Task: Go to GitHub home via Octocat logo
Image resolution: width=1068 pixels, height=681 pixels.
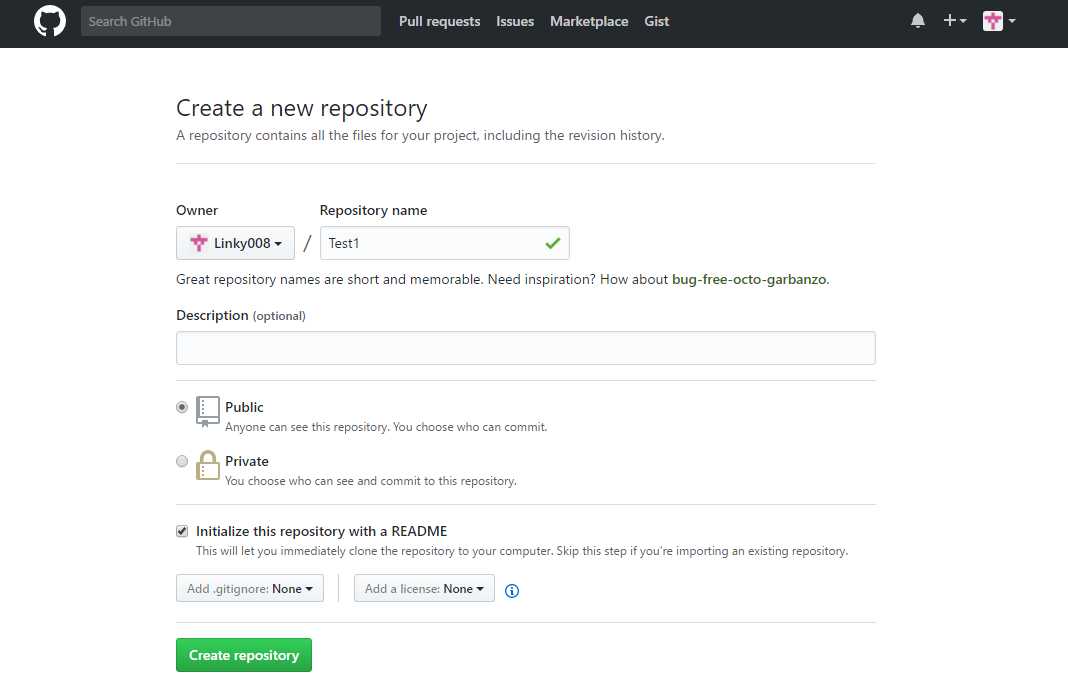Action: coord(50,21)
